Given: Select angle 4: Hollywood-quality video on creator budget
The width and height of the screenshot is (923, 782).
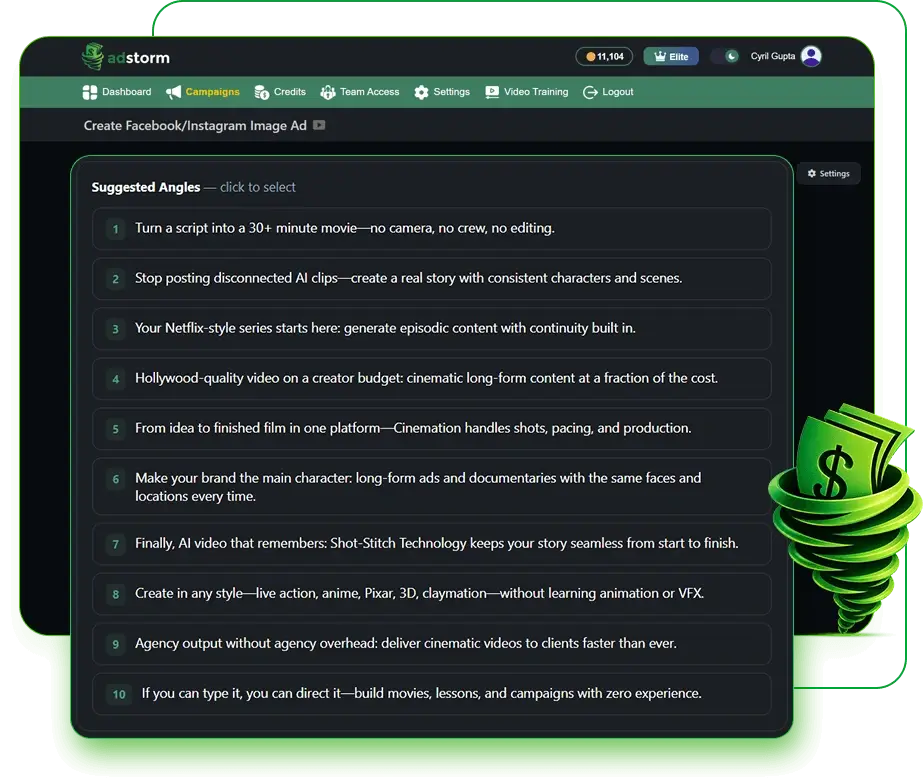Looking at the screenshot, I should tap(431, 379).
